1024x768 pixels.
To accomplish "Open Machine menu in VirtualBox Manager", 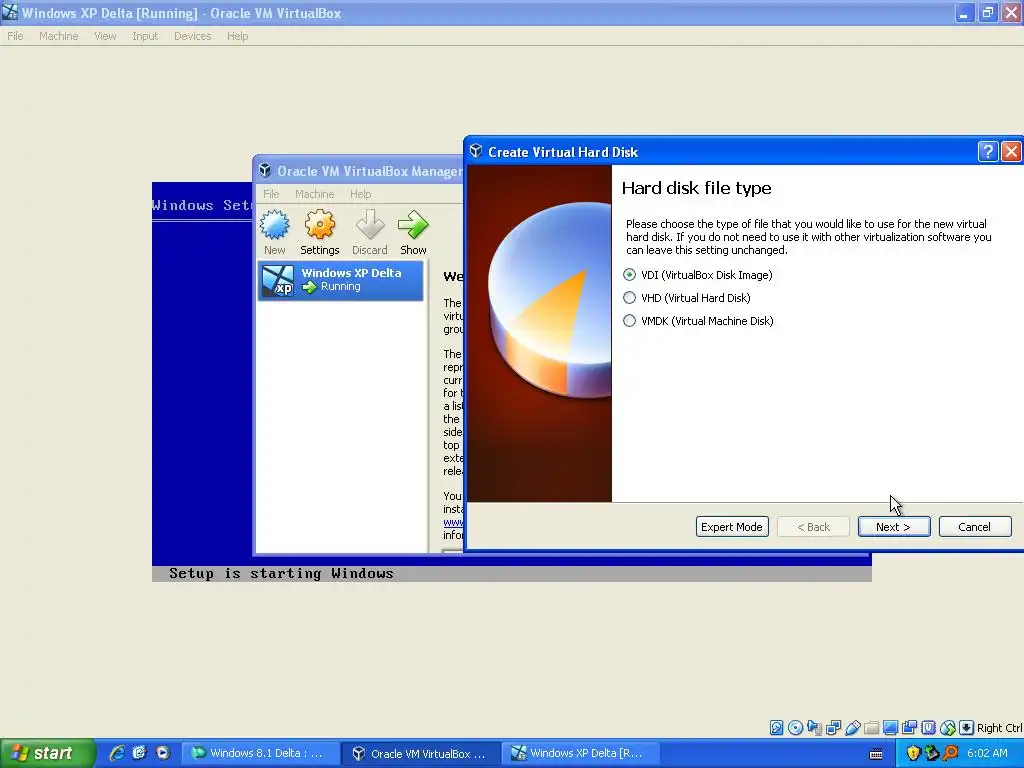I will pyautogui.click(x=314, y=194).
